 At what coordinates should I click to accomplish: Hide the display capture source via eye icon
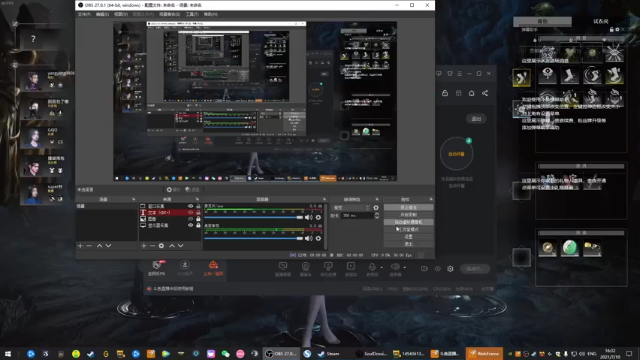(190, 225)
